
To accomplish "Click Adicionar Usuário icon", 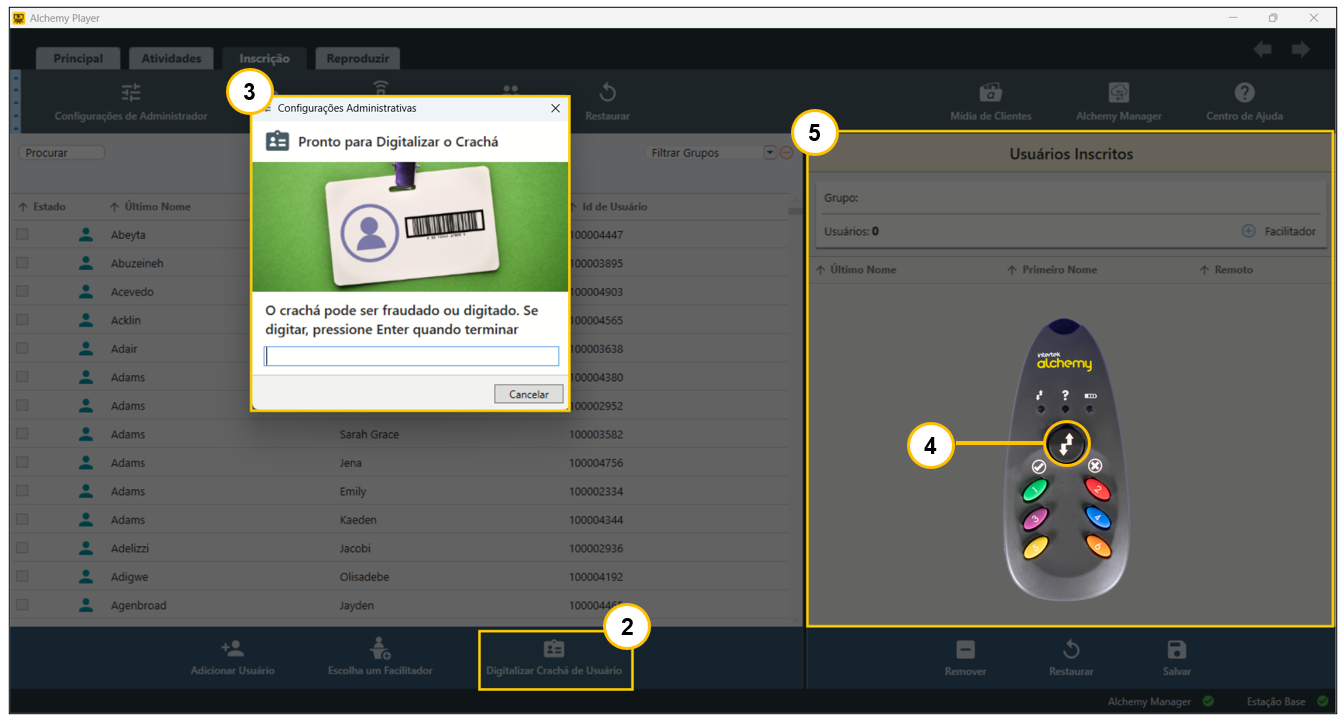I will 232,649.
